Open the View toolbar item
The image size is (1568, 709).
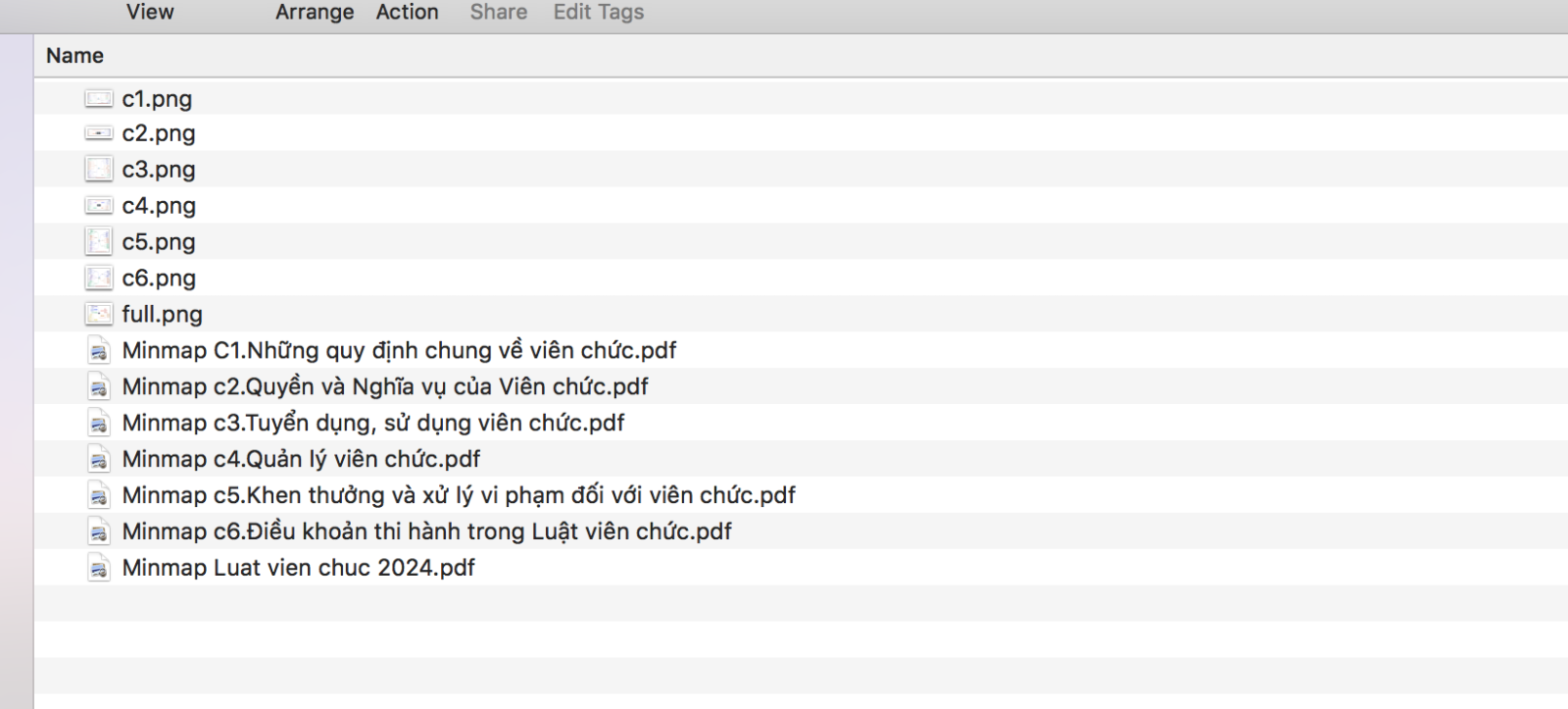(150, 12)
